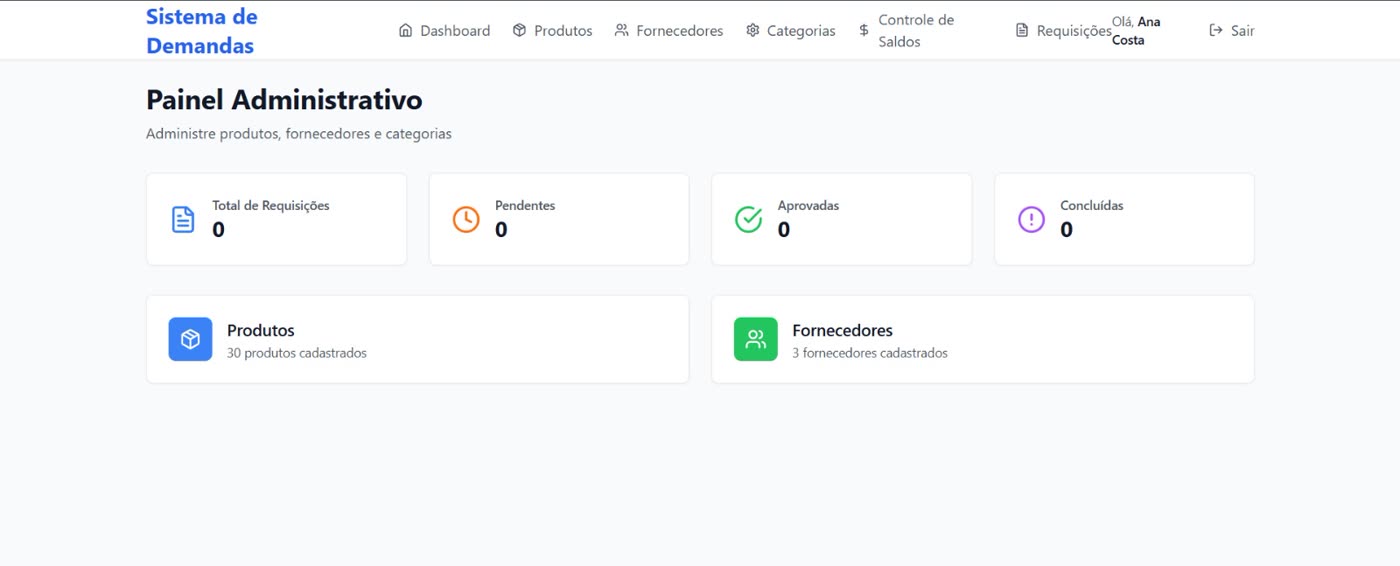Click the blue cube icon in Produtos card

click(x=190, y=339)
